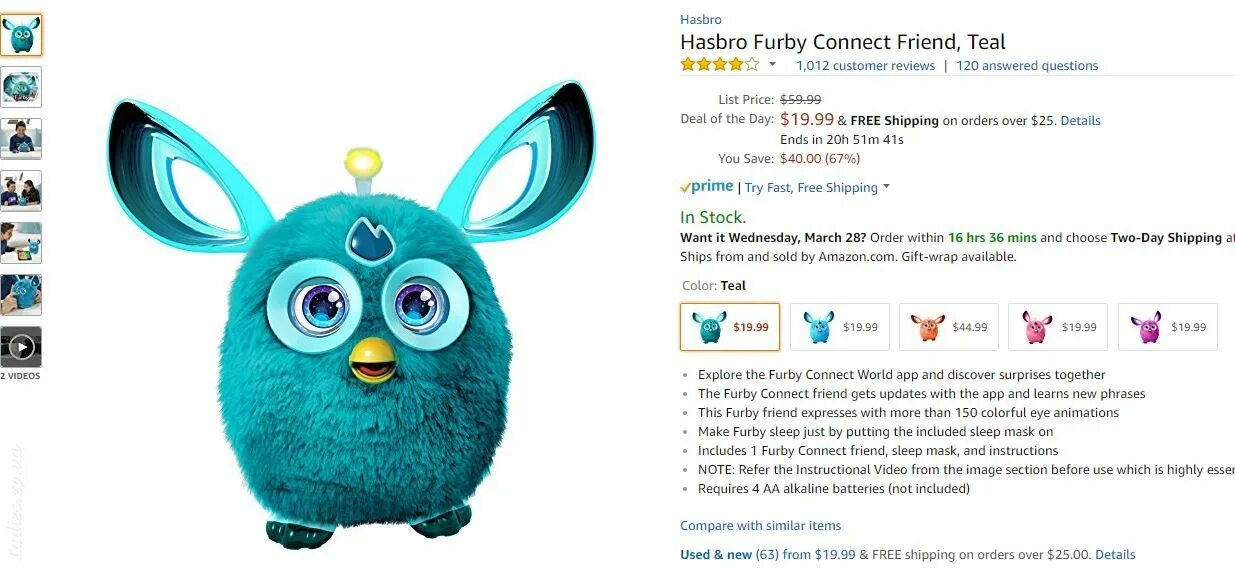
Task: Click the star rating icons
Action: 719,65
